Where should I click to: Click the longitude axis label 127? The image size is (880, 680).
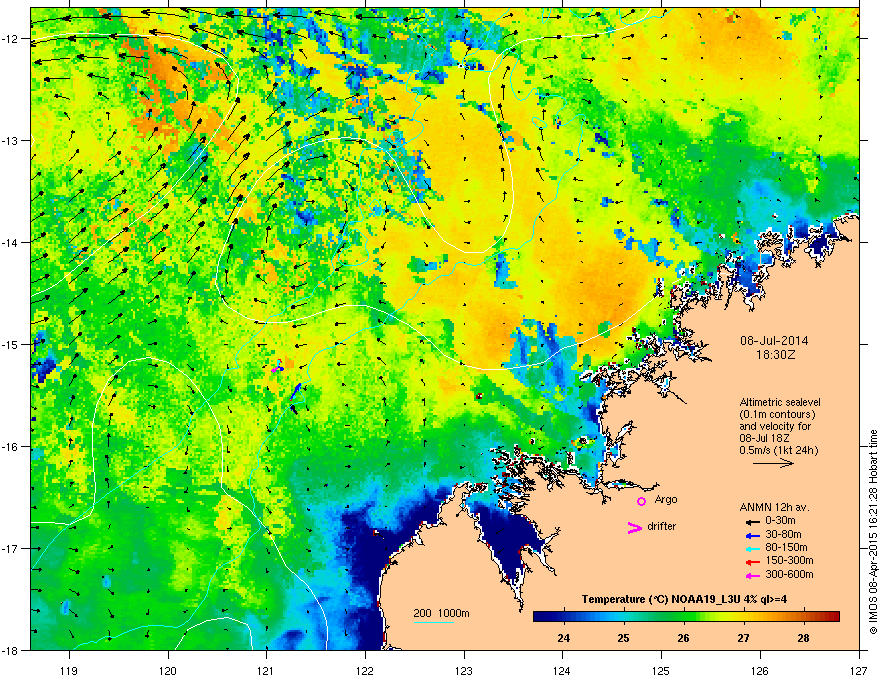click(x=859, y=671)
